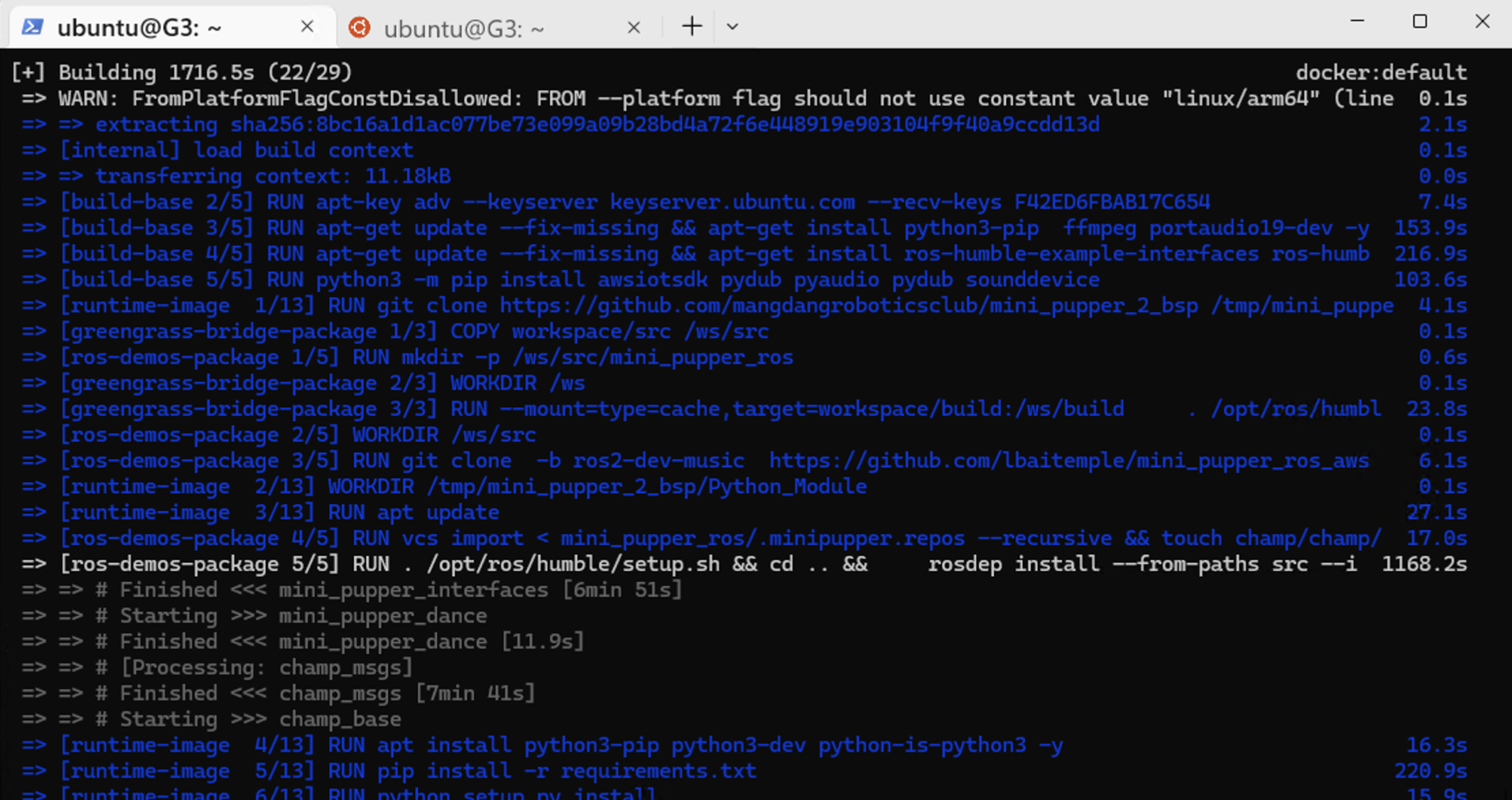1512x800 pixels.
Task: Click the Building 1716.5s progress line
Action: (181, 72)
